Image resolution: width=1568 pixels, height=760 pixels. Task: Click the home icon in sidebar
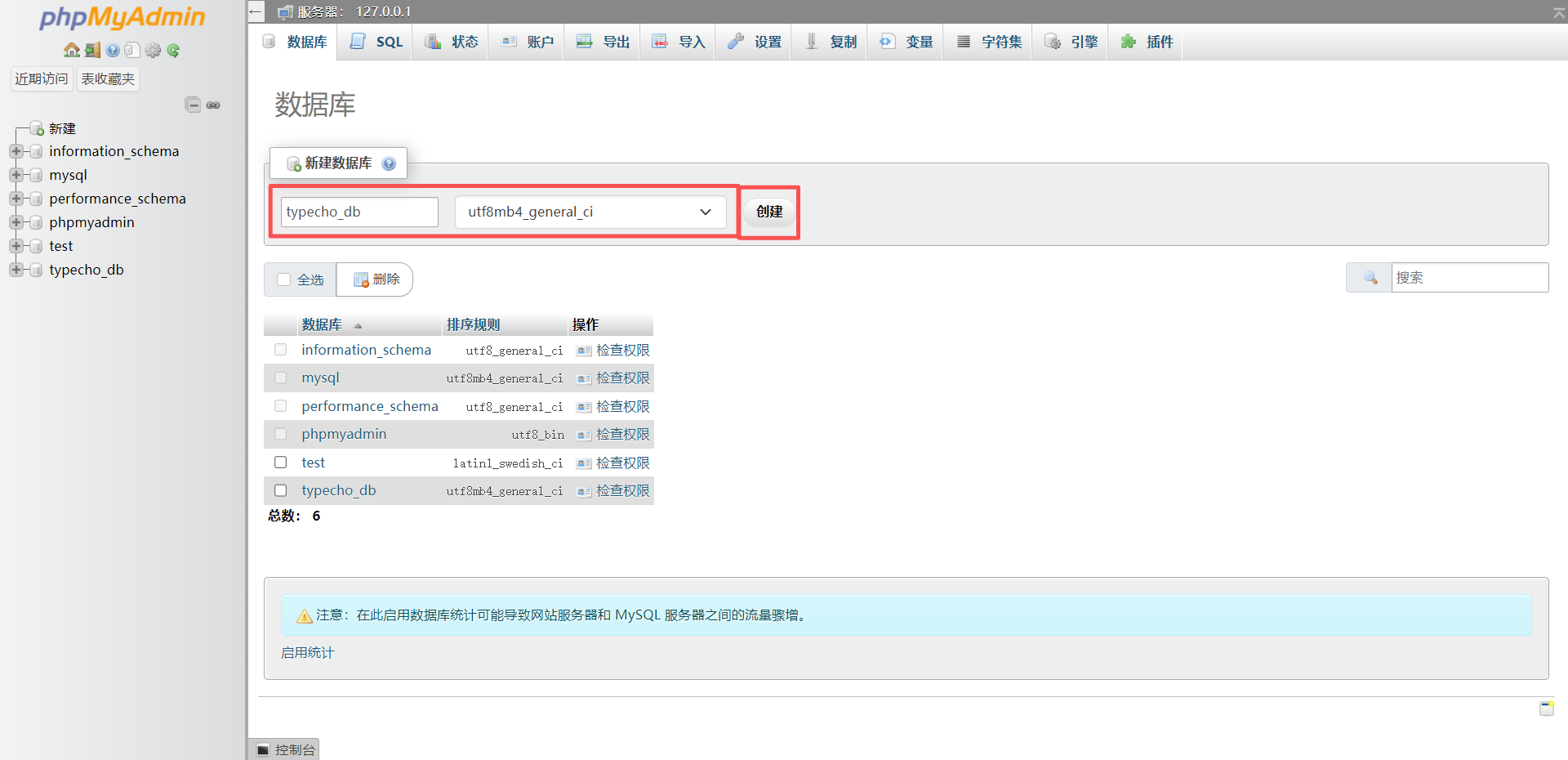tap(72, 50)
